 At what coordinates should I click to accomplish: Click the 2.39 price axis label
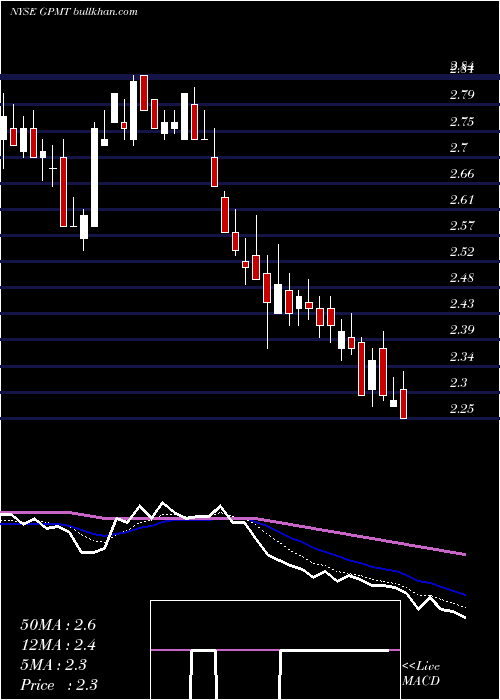coord(462,330)
